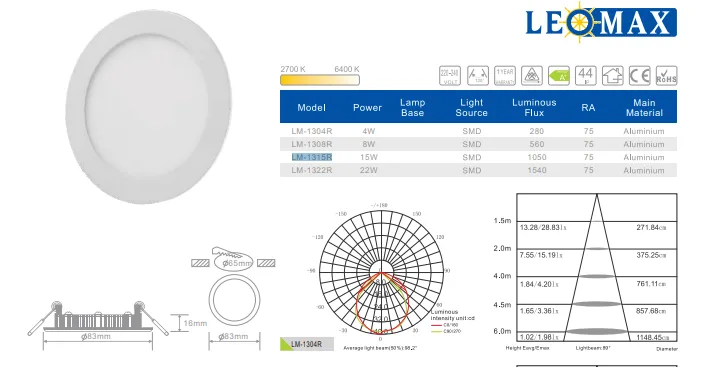This screenshot has width=701, height=367.
Task: Click the Main Material column header
Action: 644,108
